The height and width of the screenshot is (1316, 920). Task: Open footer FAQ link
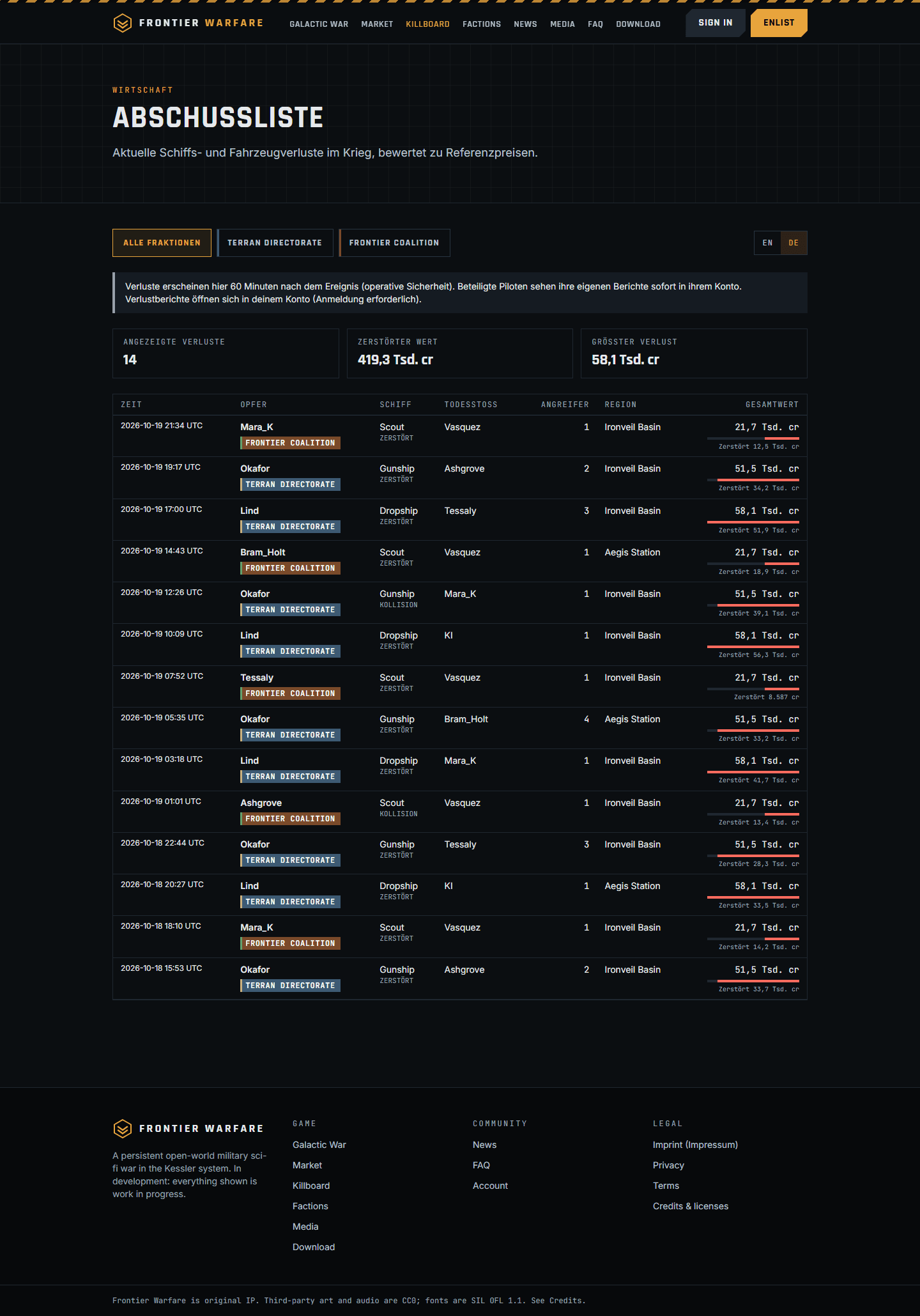(481, 1165)
